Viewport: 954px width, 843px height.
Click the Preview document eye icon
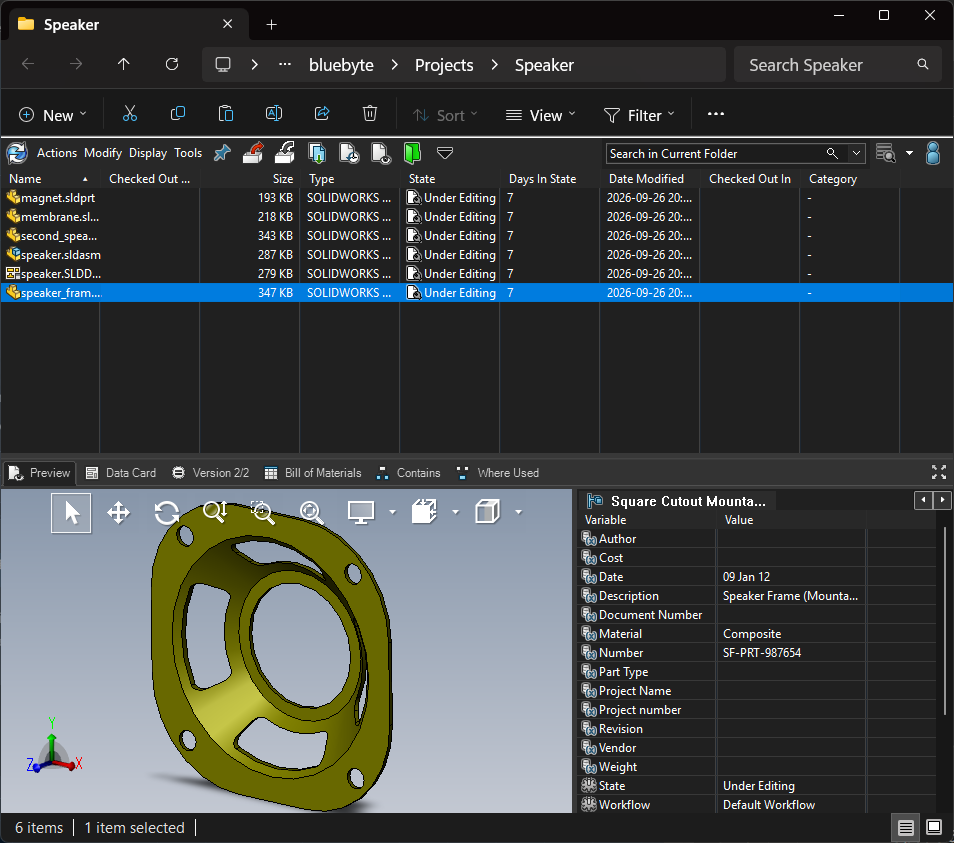tap(381, 153)
